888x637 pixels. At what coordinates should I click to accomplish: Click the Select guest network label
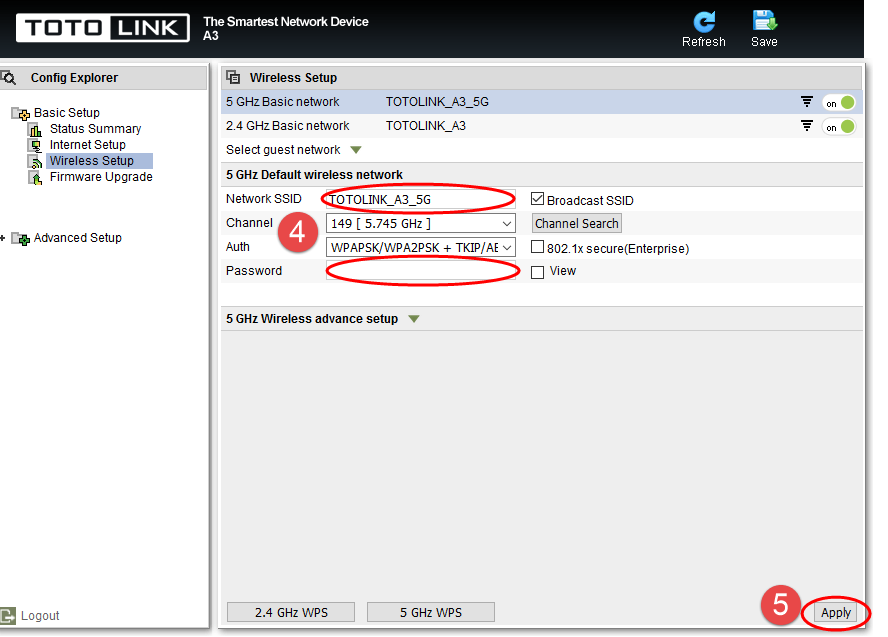tap(283, 150)
